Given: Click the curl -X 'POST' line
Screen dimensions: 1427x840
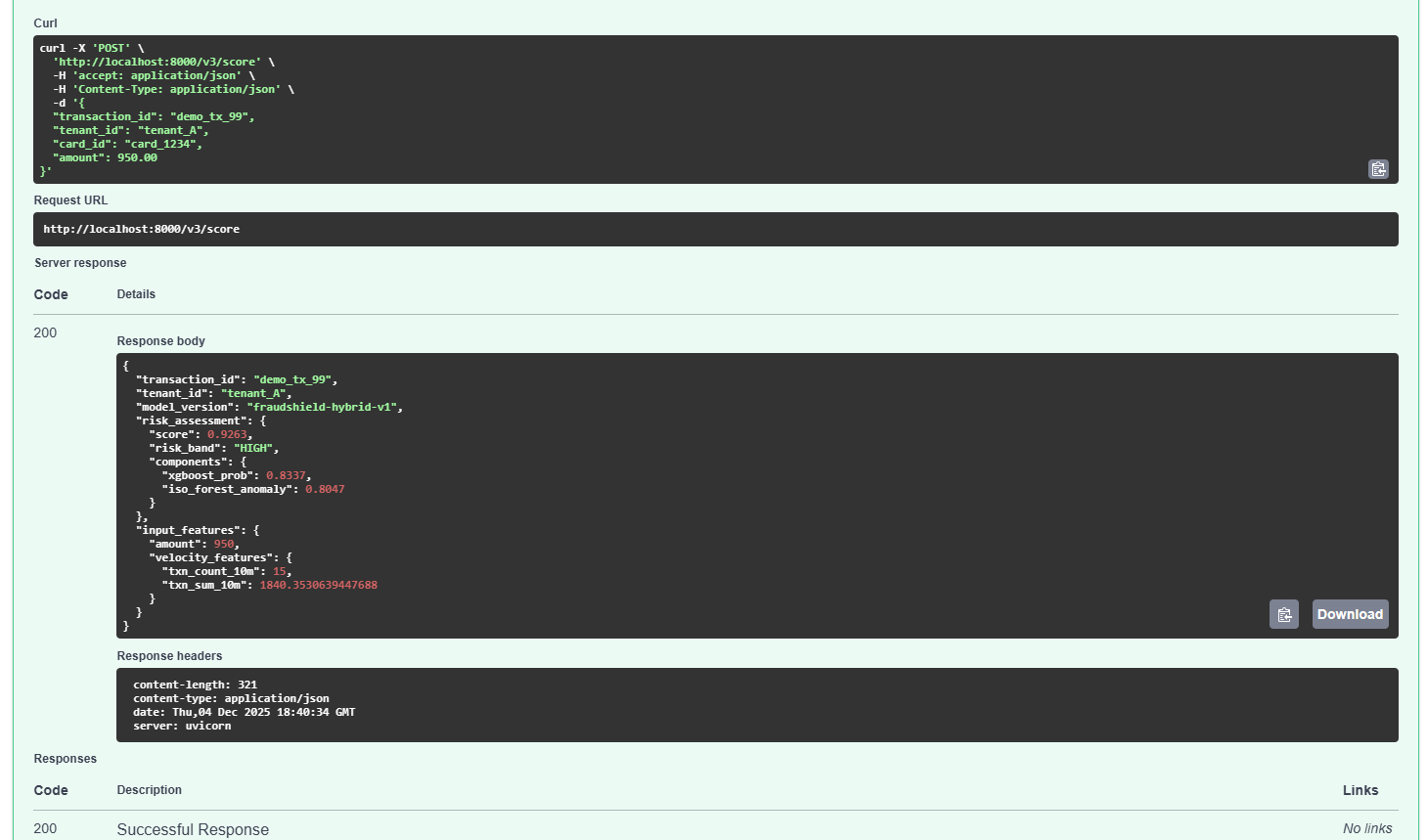Looking at the screenshot, I should 92,48.
